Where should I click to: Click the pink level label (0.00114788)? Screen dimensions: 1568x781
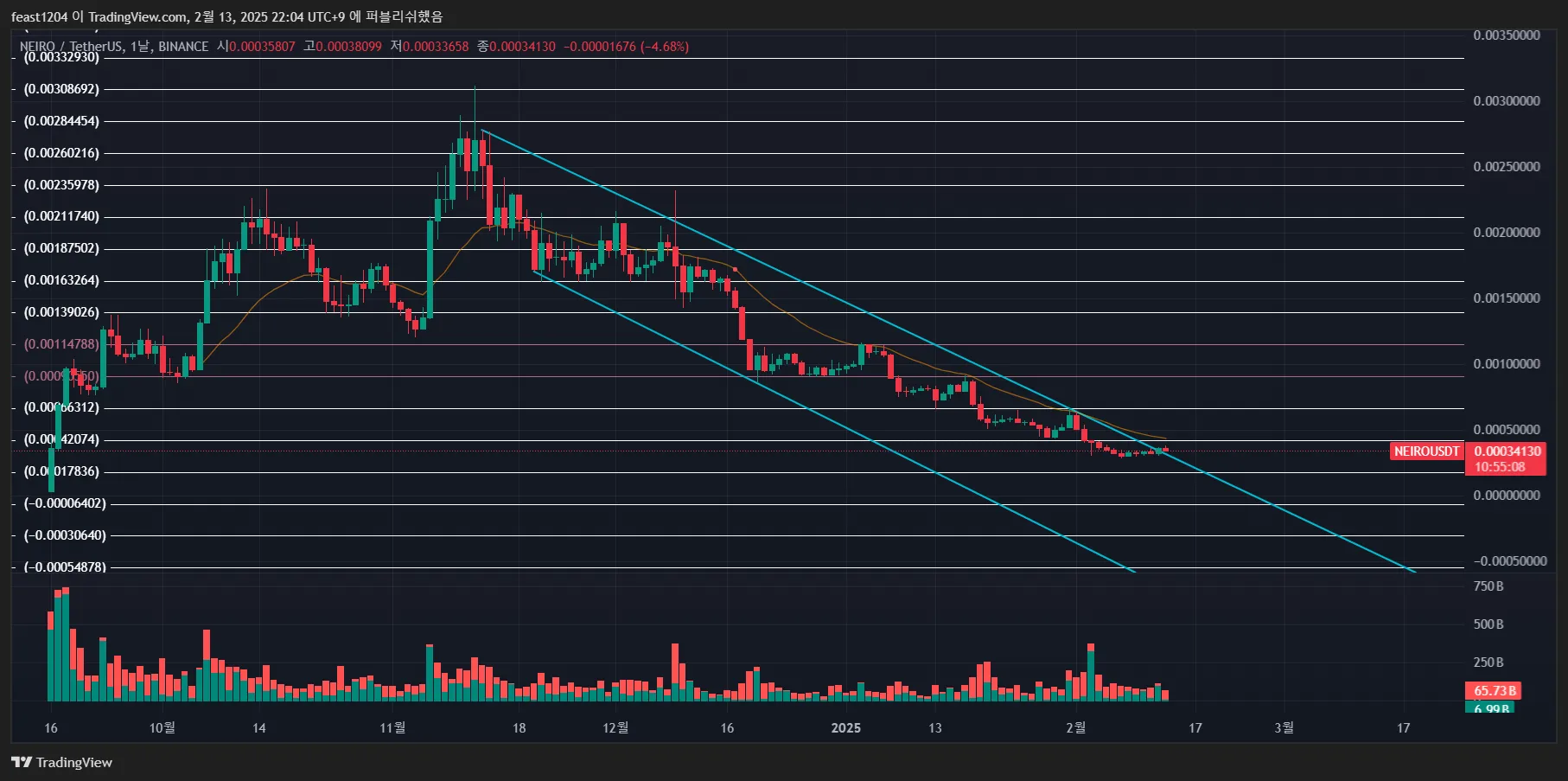coord(61,344)
